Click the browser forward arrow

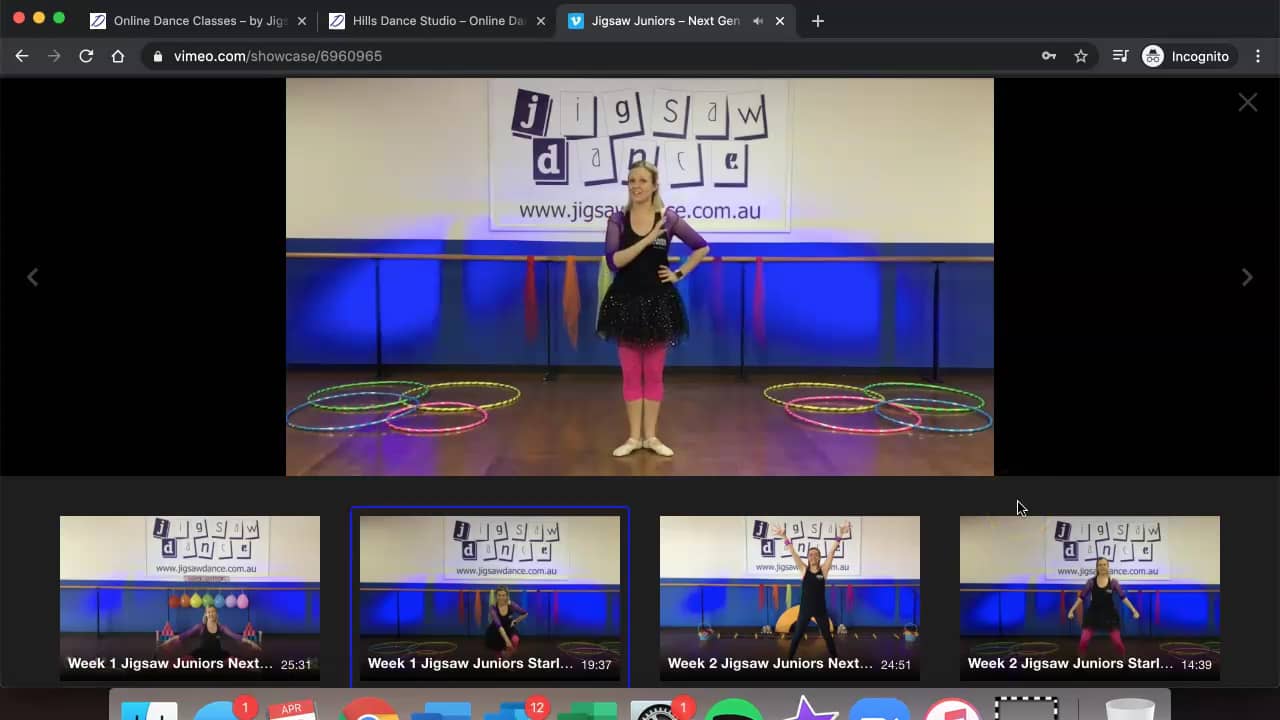(x=54, y=56)
